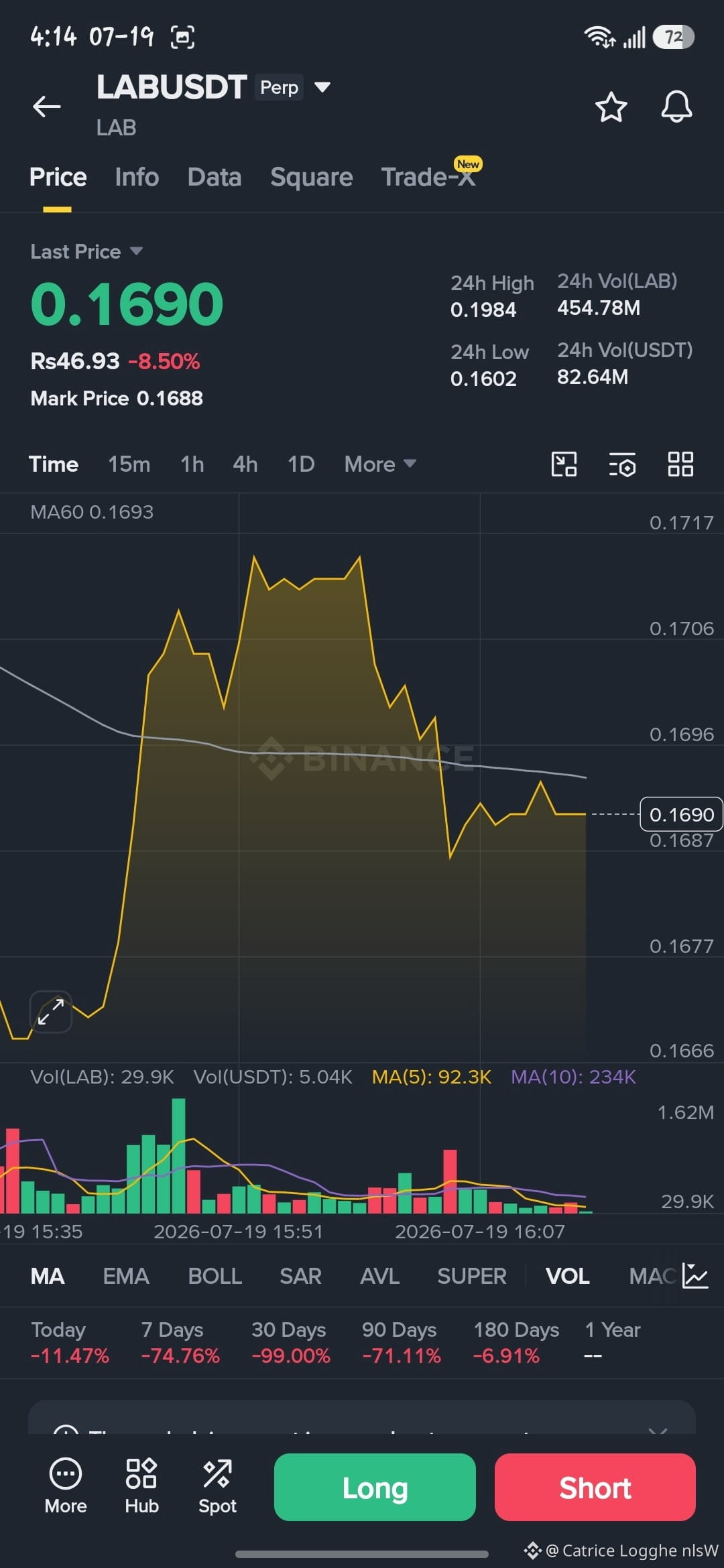Open indicator settings chart icon
Viewport: 724px width, 1568px height.
click(x=695, y=1275)
